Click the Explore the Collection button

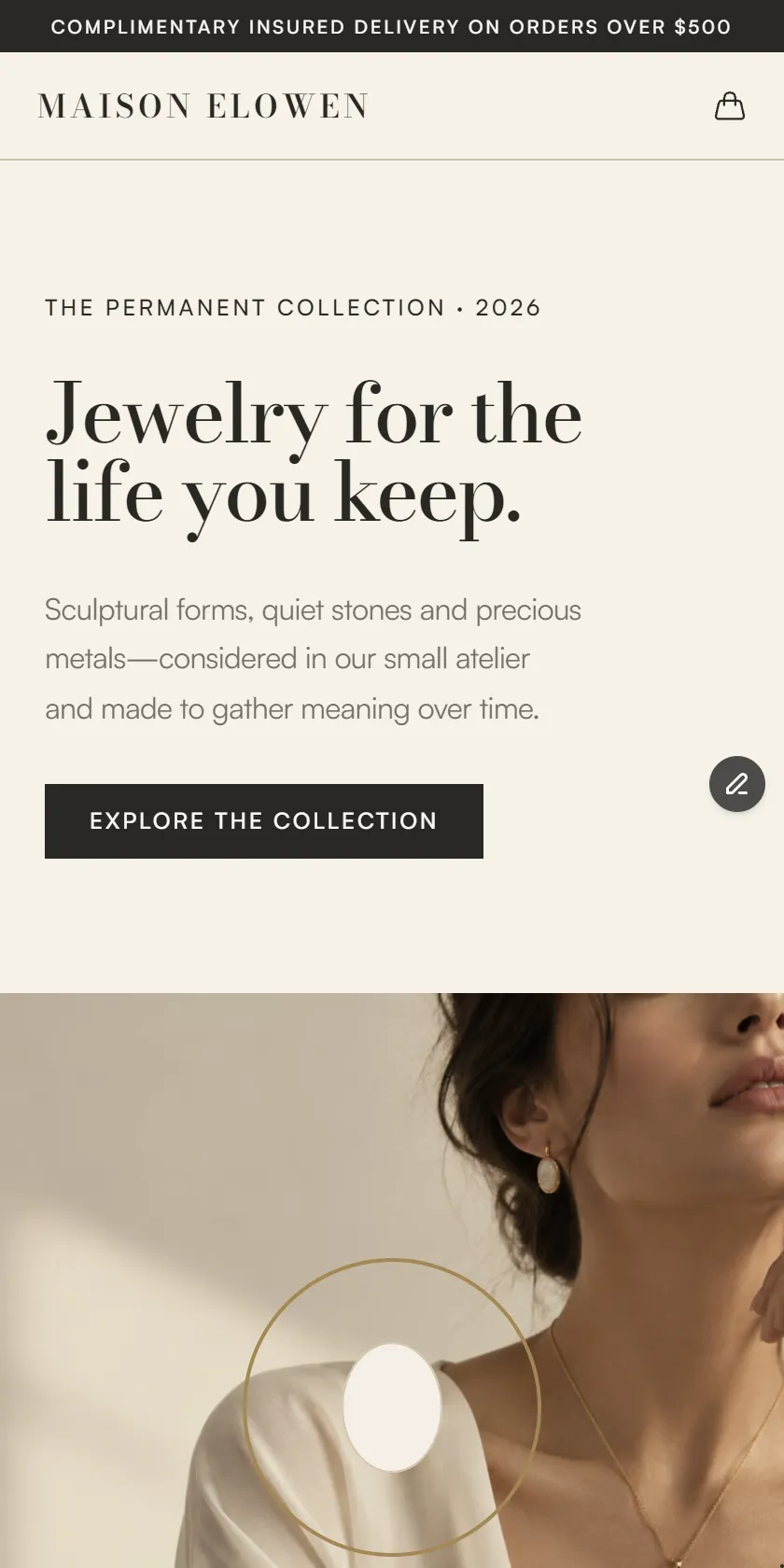pyautogui.click(x=264, y=821)
